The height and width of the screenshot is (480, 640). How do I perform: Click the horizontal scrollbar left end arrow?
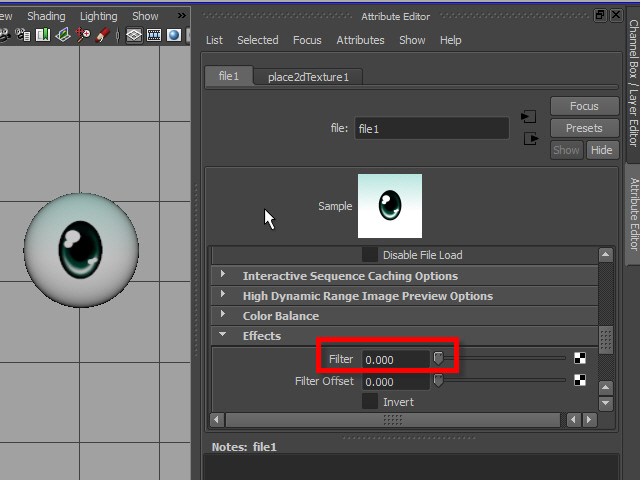(216, 420)
